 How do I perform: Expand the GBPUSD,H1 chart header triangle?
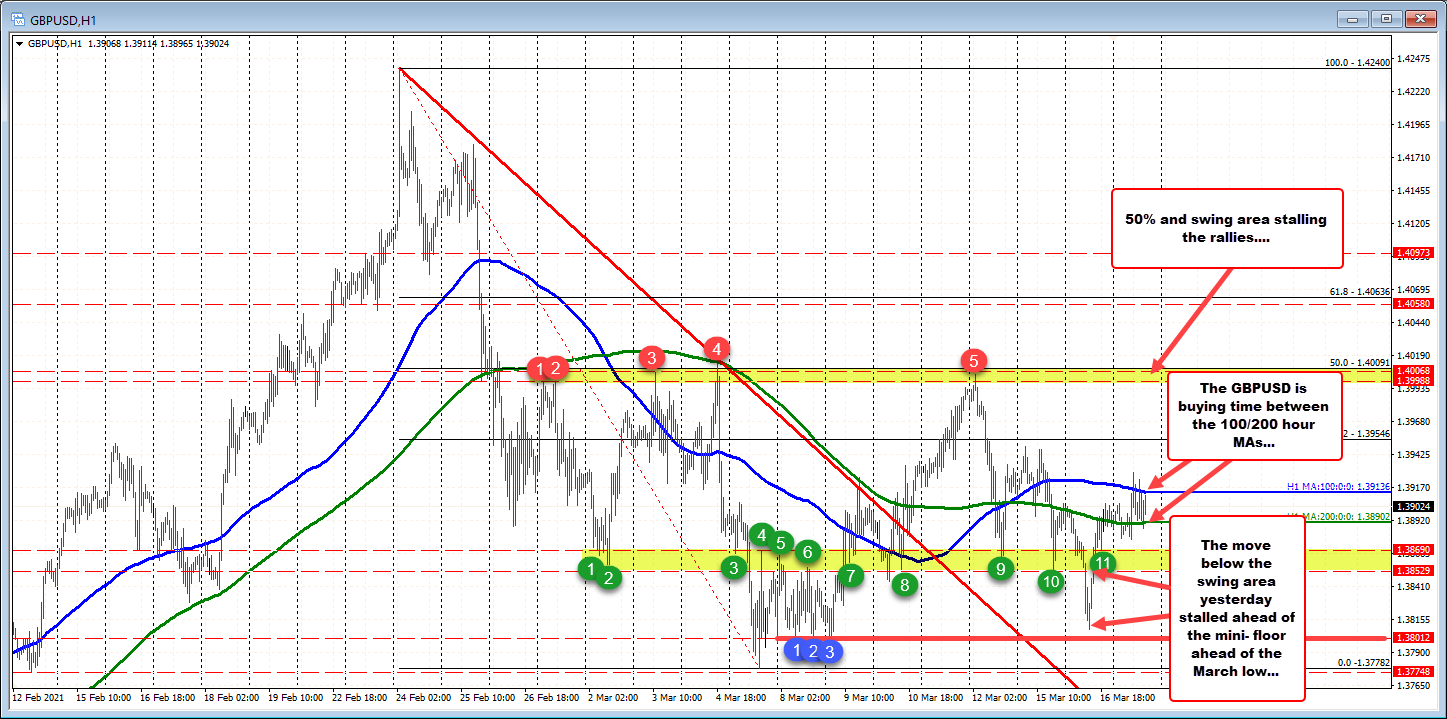click(x=20, y=44)
